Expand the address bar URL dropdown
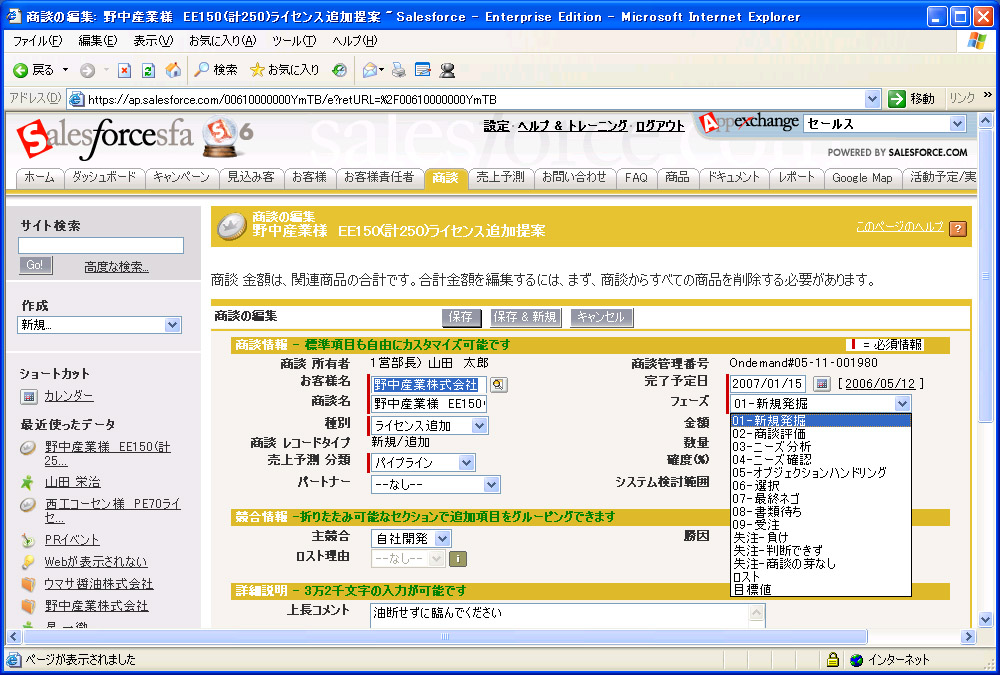The image size is (1000, 675). point(872,99)
